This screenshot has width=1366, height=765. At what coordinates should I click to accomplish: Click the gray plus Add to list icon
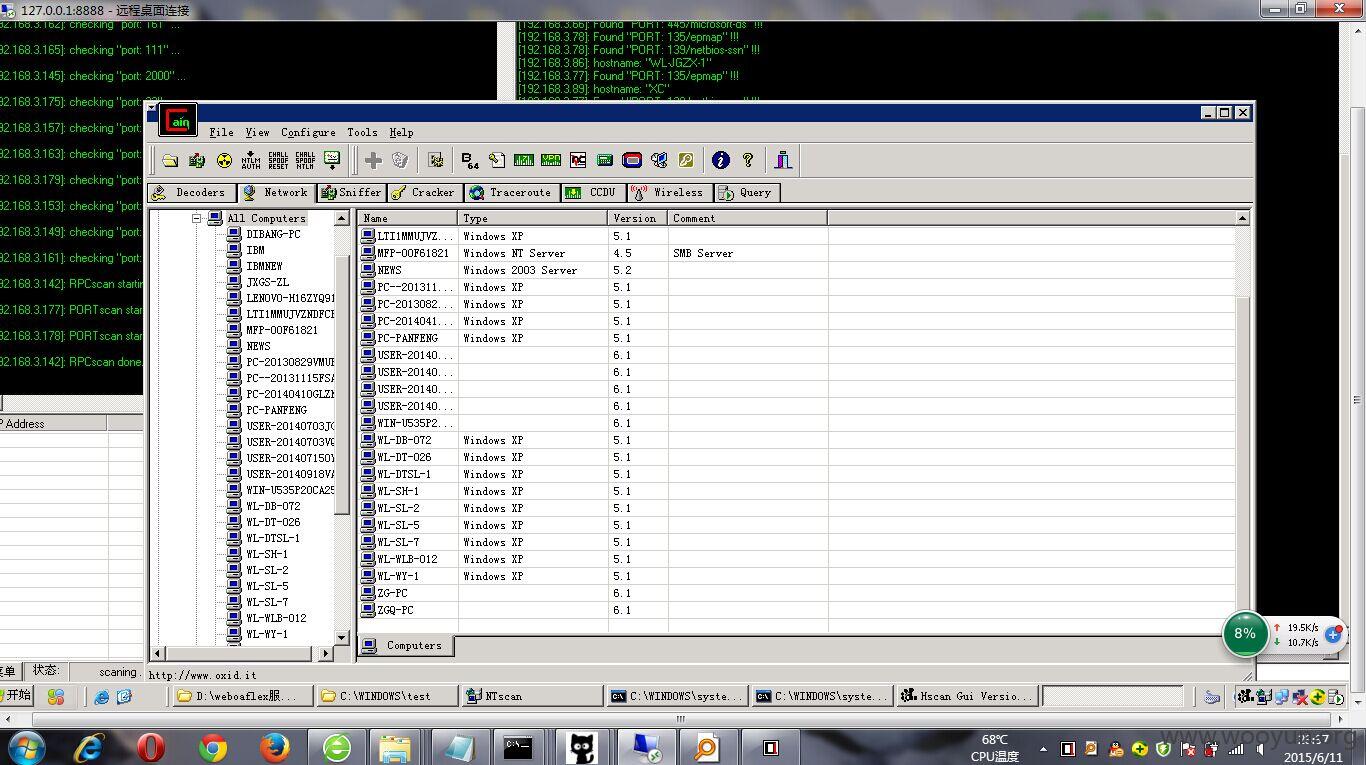point(373,160)
